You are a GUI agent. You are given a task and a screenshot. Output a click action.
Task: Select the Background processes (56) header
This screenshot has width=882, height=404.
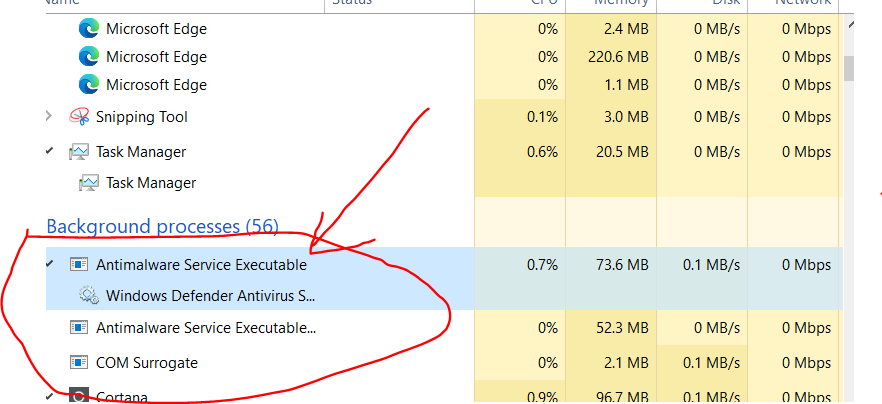click(162, 226)
